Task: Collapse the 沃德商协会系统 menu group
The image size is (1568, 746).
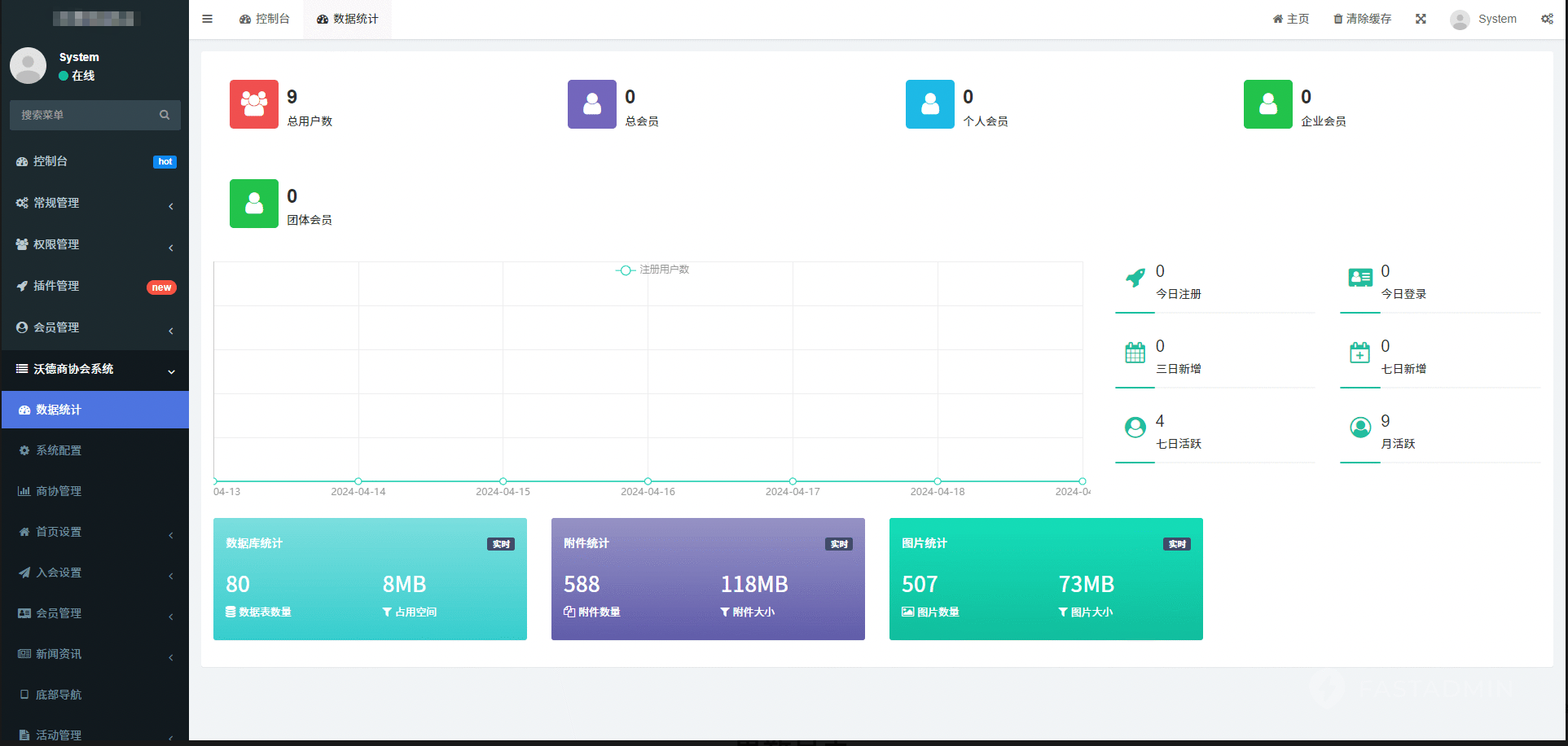Action: tap(94, 369)
